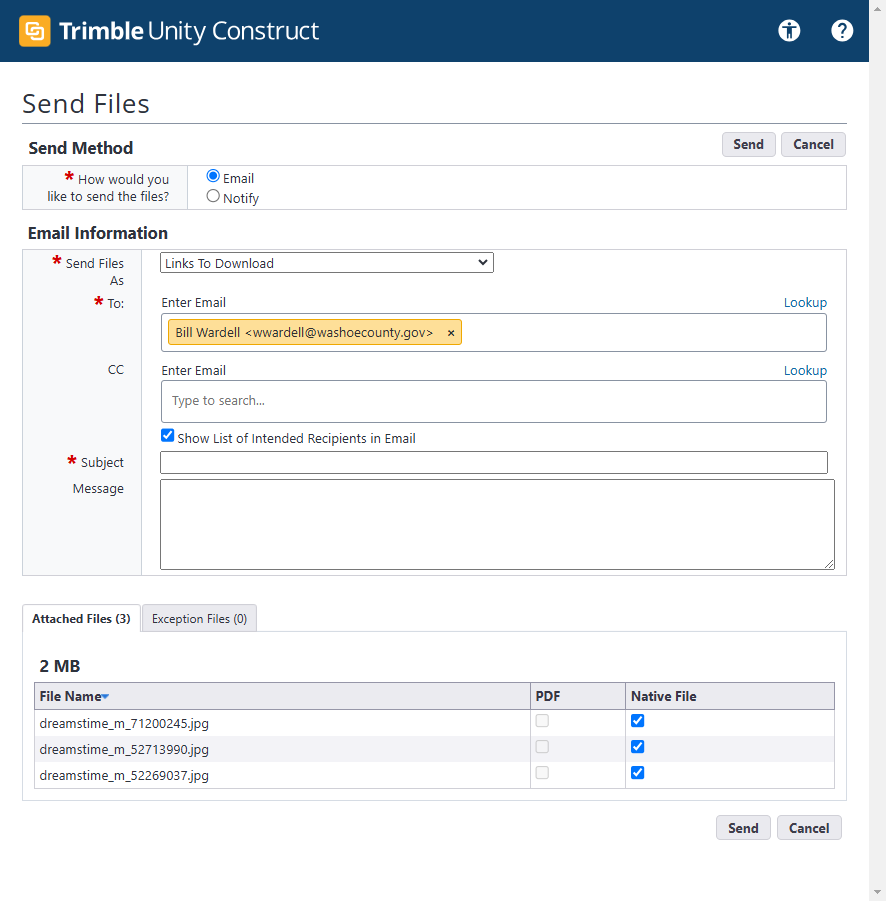Uncheck Native File for dreamstime_m_52269037.jpg

(637, 773)
